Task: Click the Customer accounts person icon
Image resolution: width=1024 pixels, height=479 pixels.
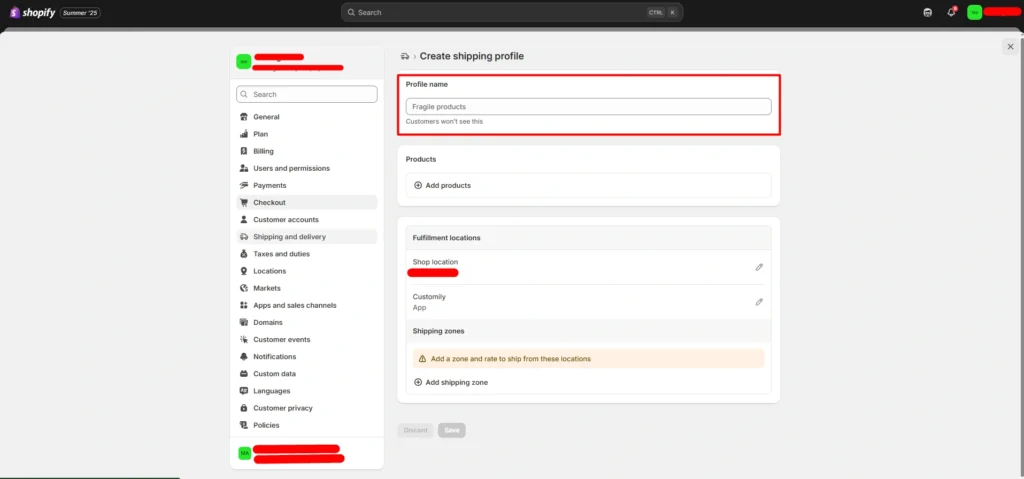Action: [x=244, y=220]
